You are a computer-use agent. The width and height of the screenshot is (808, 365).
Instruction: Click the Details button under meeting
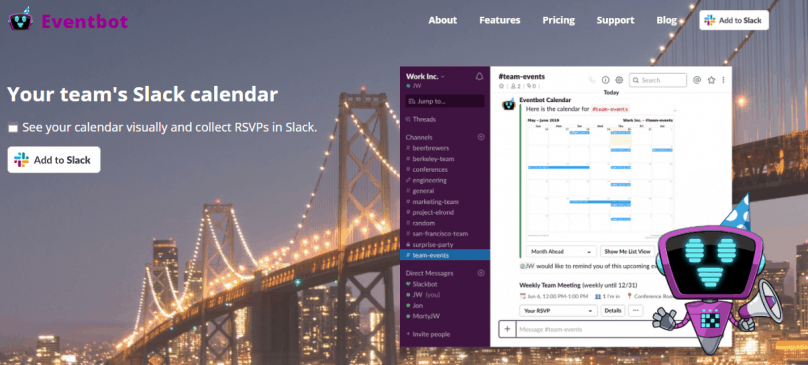(x=613, y=311)
